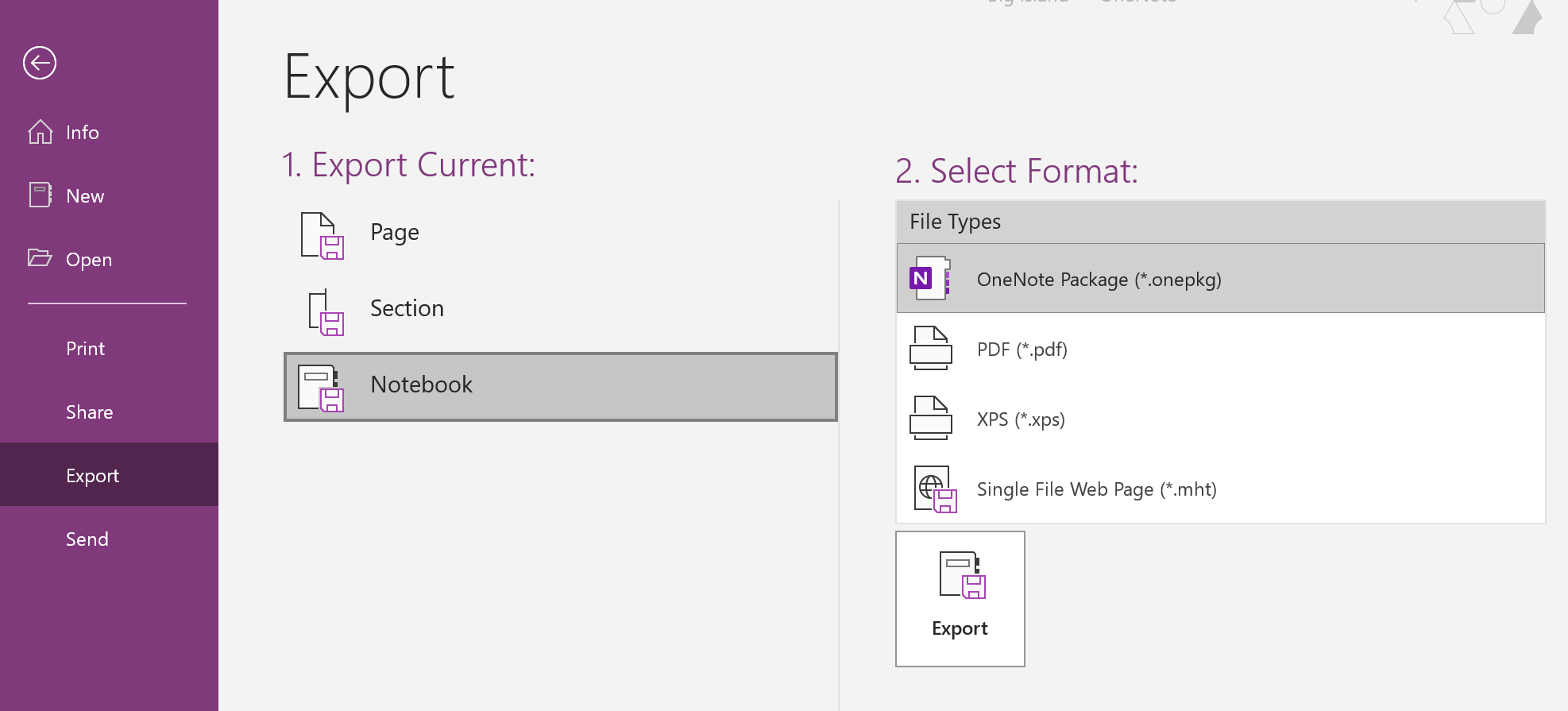Image resolution: width=1568 pixels, height=711 pixels.
Task: Choose PDF (*.pdf) format label
Action: (x=1022, y=350)
